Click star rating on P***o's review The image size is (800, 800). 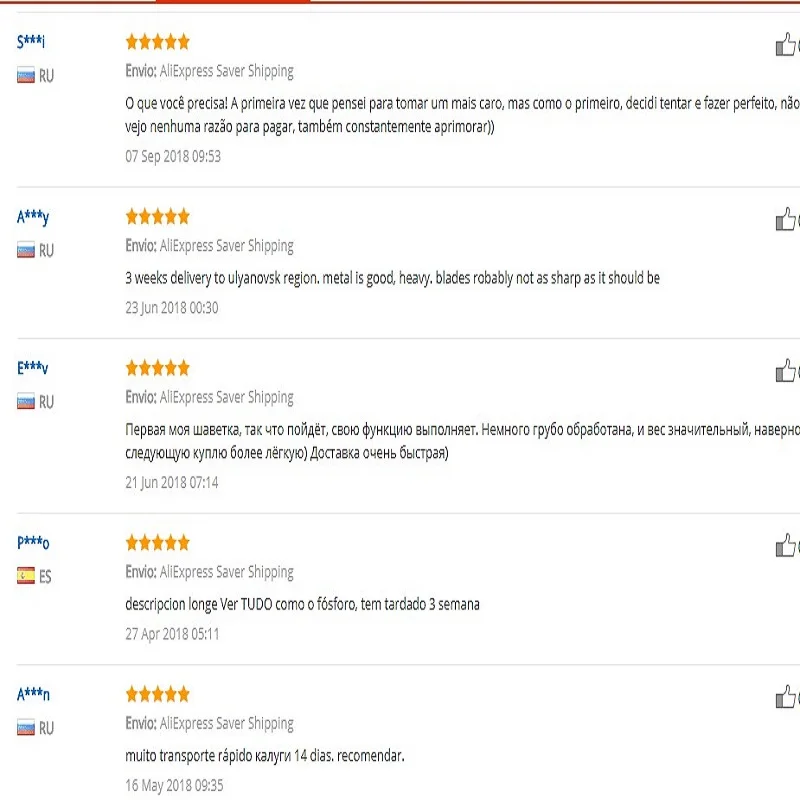(x=157, y=543)
